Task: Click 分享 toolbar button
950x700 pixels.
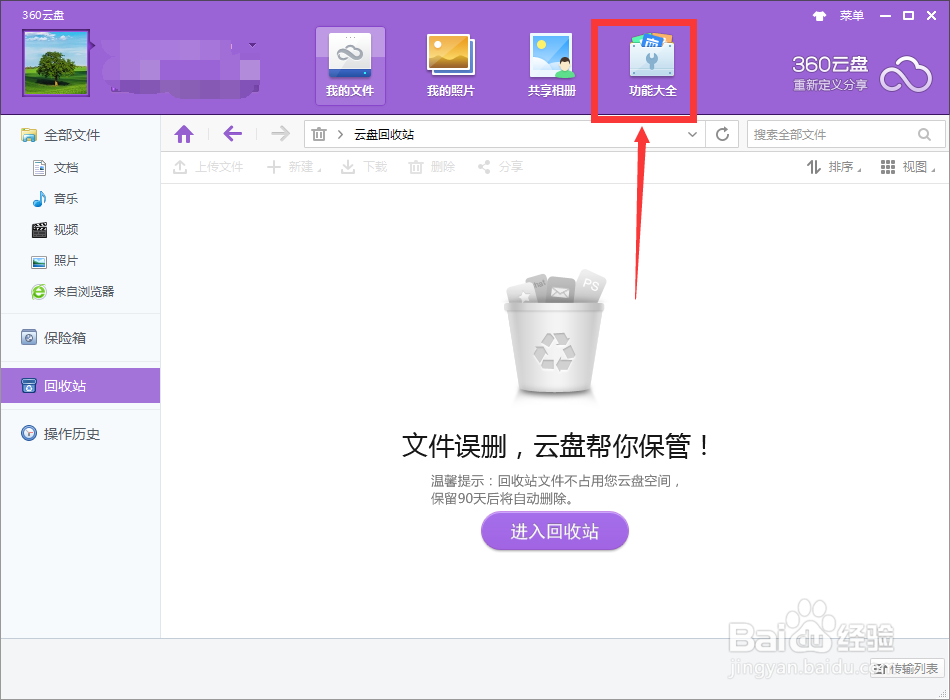Action: coord(500,167)
